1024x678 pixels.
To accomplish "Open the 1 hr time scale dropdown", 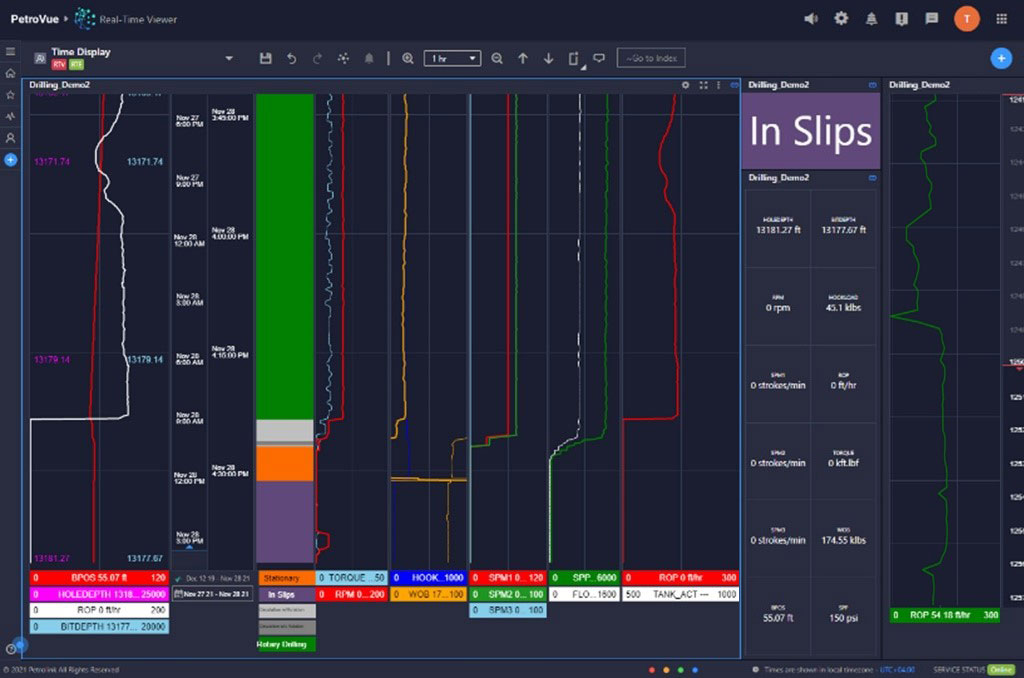I will 452,58.
